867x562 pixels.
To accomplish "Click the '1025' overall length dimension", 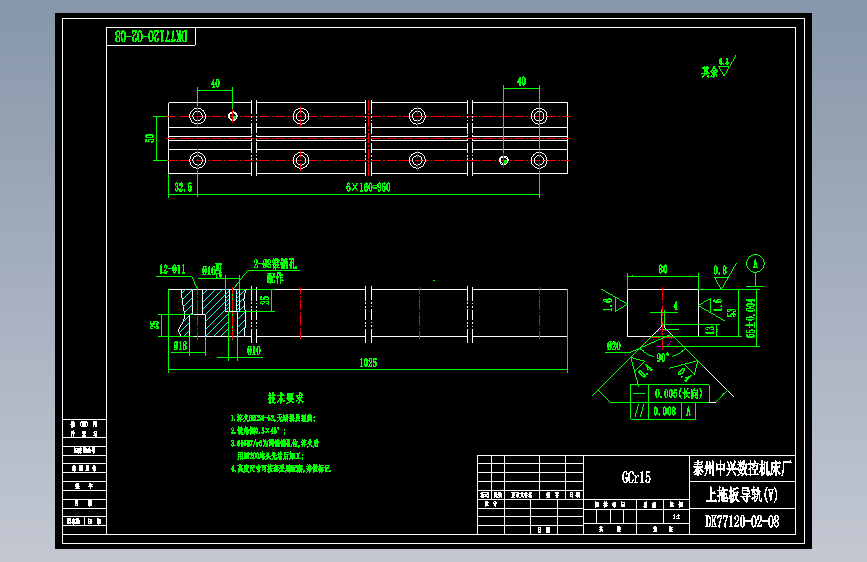I will click(x=368, y=363).
